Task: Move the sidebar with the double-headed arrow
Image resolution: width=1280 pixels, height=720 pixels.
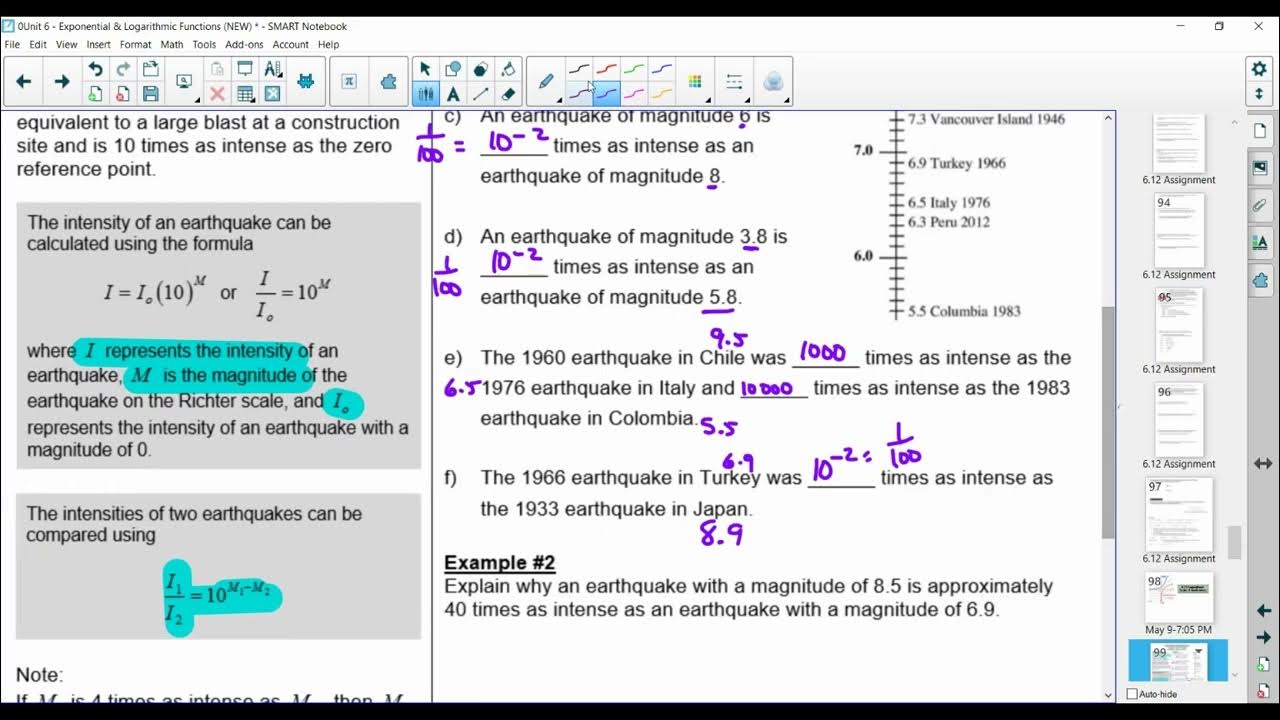Action: (1262, 464)
